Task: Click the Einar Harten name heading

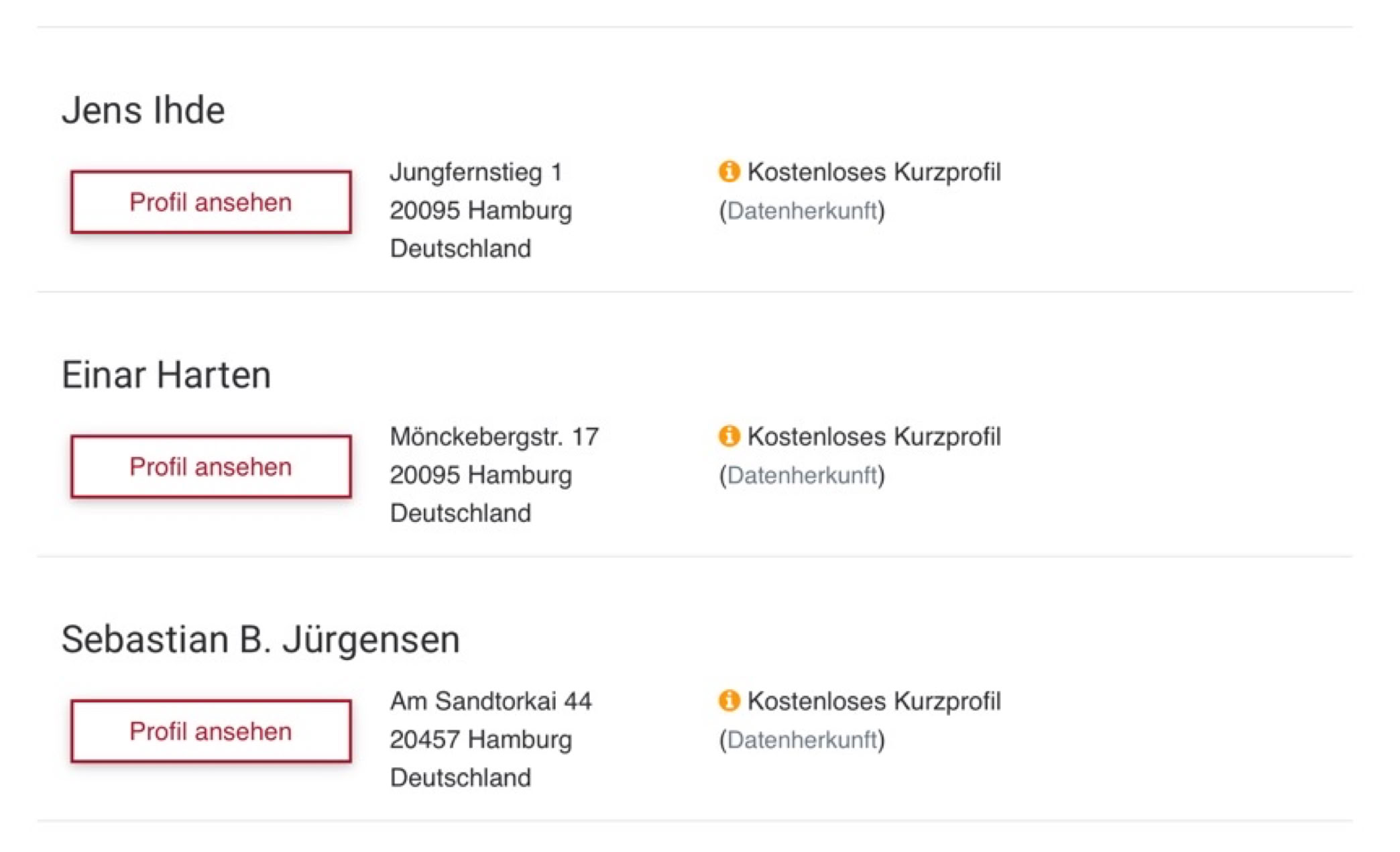Action: tap(166, 374)
